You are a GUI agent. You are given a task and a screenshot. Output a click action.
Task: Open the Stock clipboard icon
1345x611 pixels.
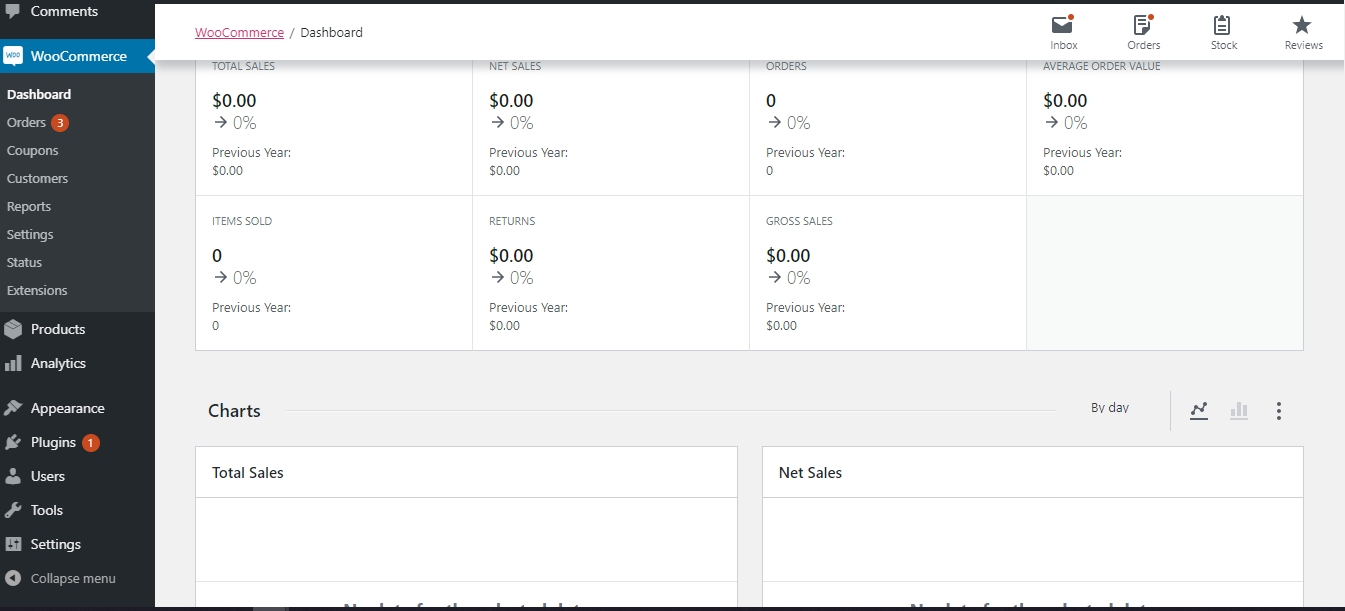[1223, 25]
